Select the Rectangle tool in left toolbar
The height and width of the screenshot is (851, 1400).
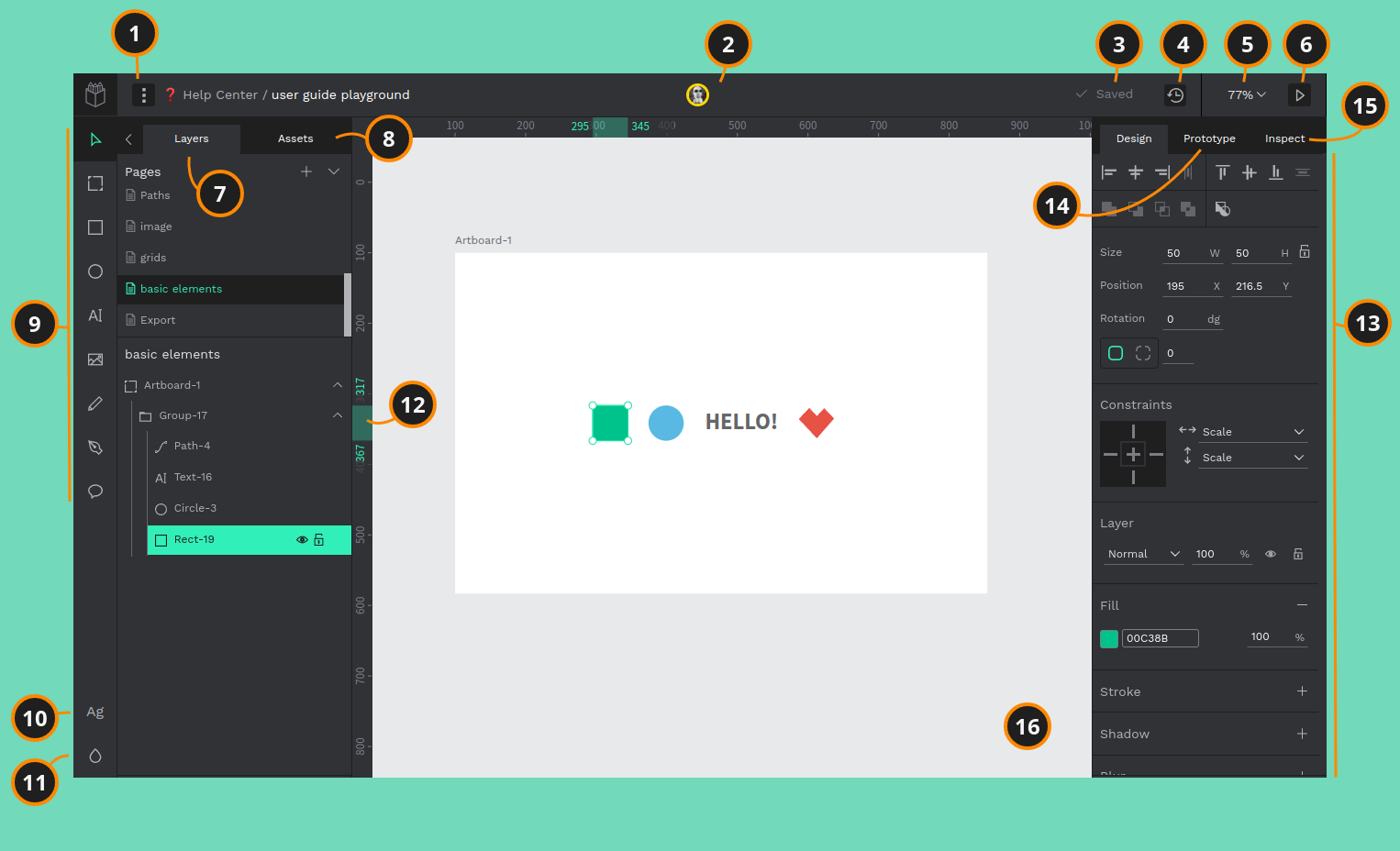pos(95,227)
